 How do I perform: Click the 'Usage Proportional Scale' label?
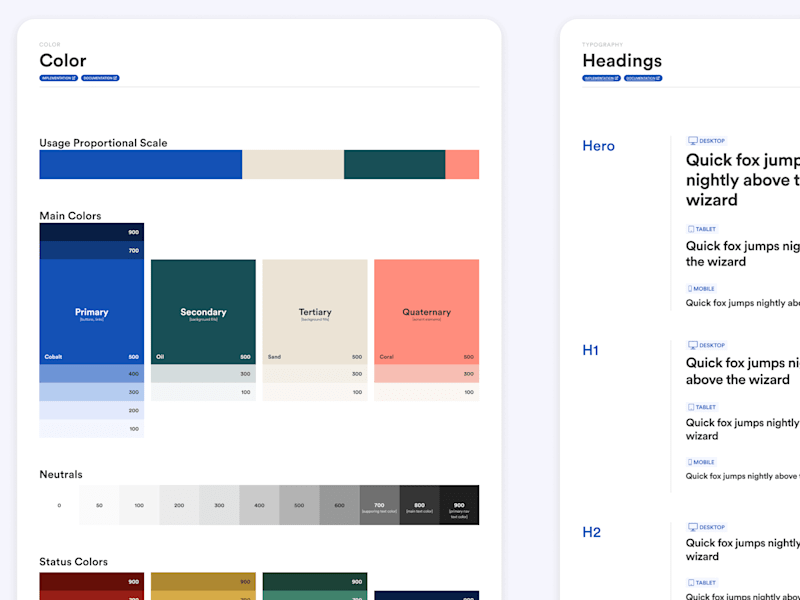104,143
